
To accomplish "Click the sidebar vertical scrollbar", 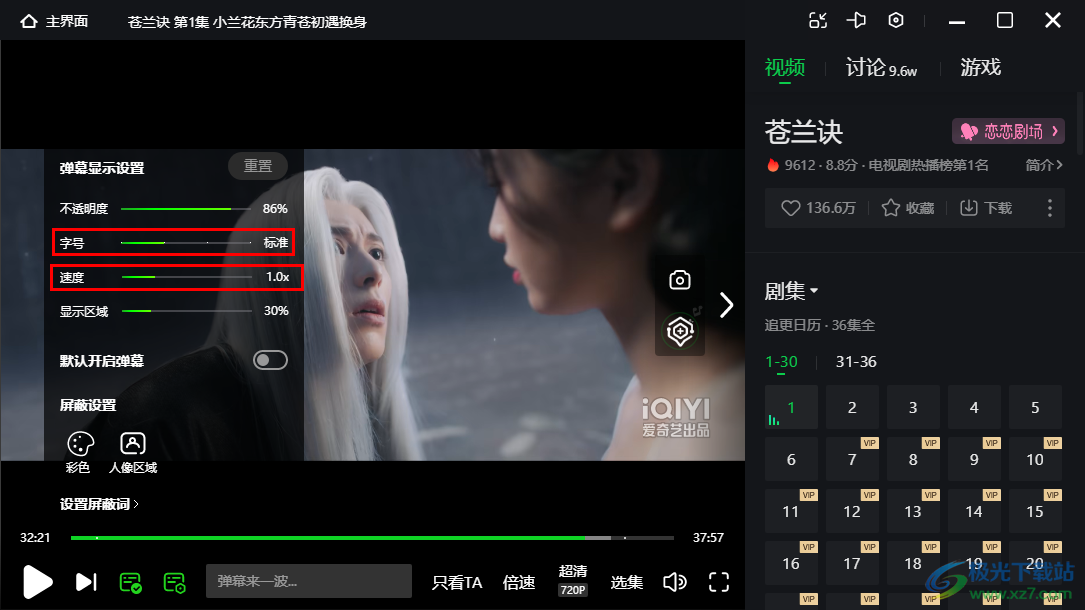I will [1080, 124].
